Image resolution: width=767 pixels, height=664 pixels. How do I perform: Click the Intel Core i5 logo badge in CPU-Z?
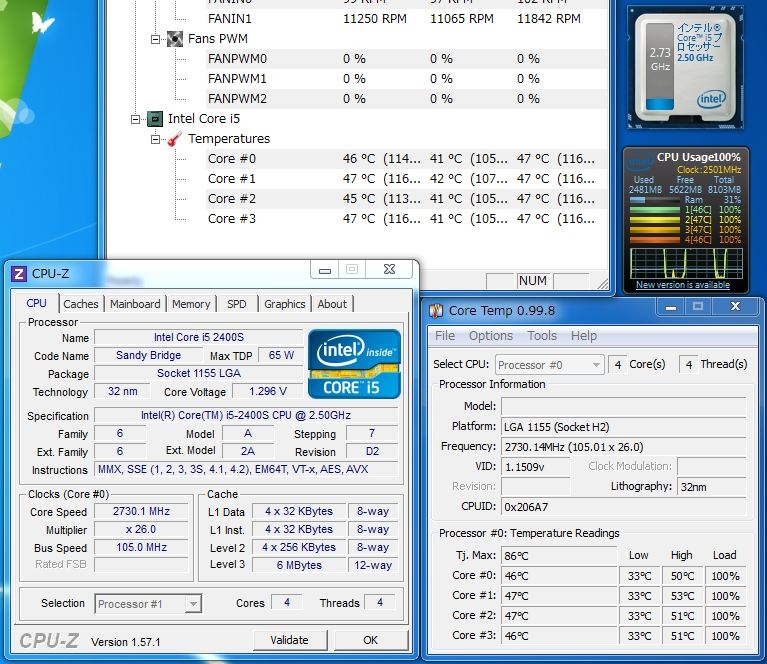coord(354,363)
